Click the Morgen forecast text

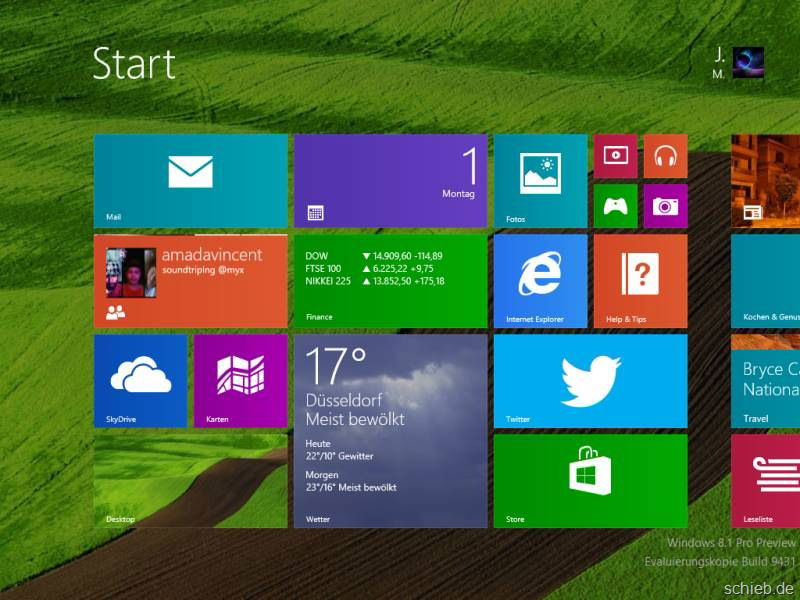point(351,481)
